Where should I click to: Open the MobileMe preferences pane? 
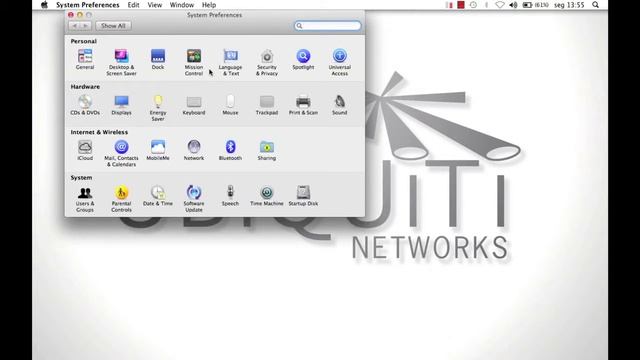[x=158, y=150]
